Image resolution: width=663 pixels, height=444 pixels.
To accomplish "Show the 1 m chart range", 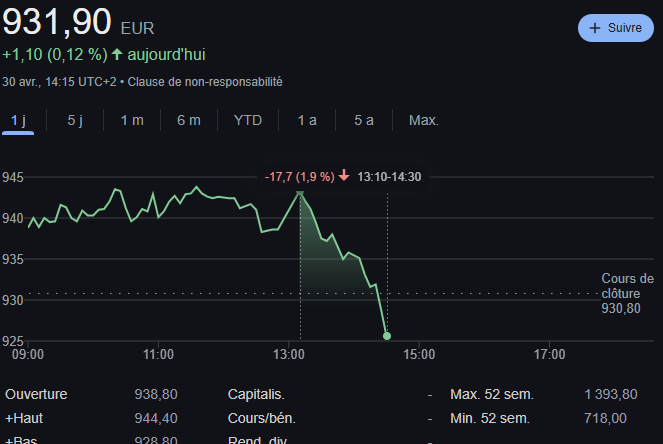I will point(132,120).
